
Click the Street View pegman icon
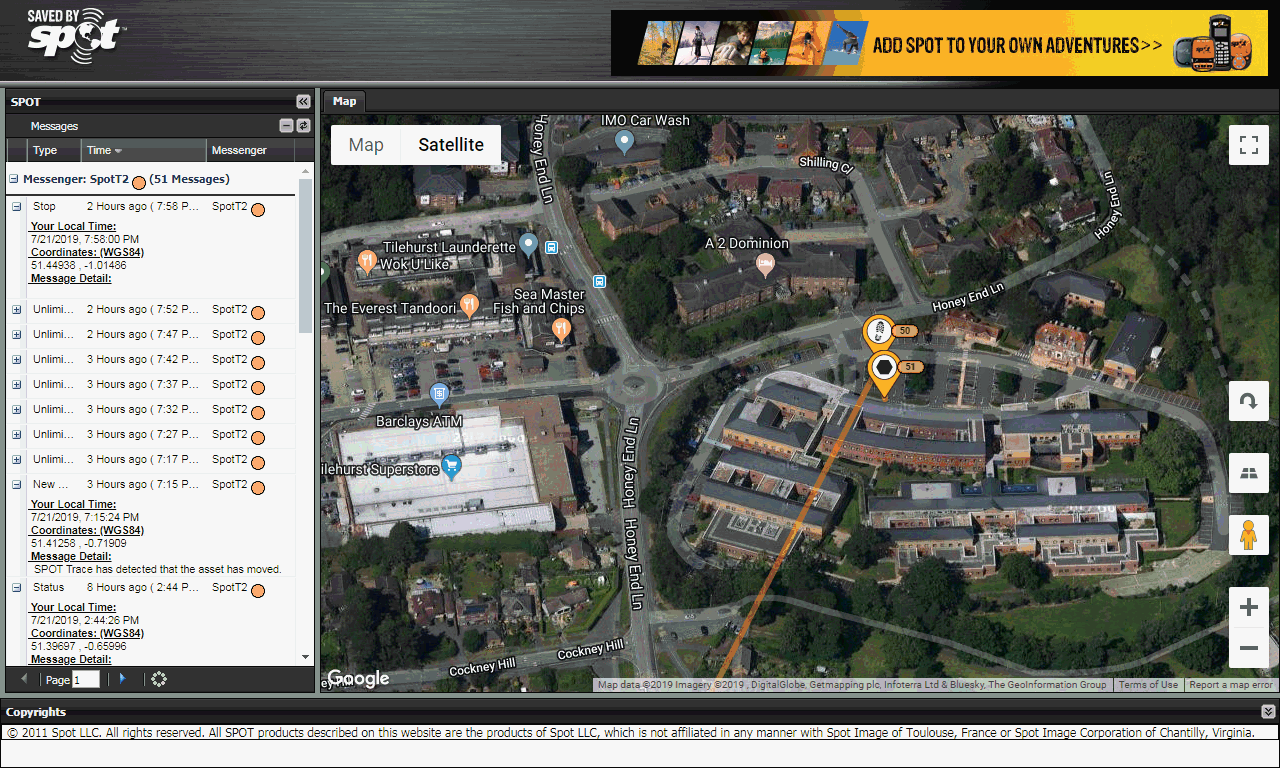click(1248, 535)
